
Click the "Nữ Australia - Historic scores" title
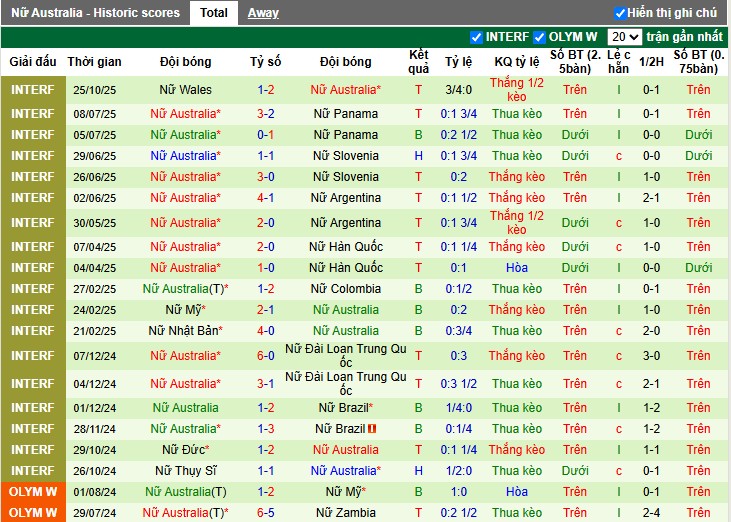coord(96,13)
